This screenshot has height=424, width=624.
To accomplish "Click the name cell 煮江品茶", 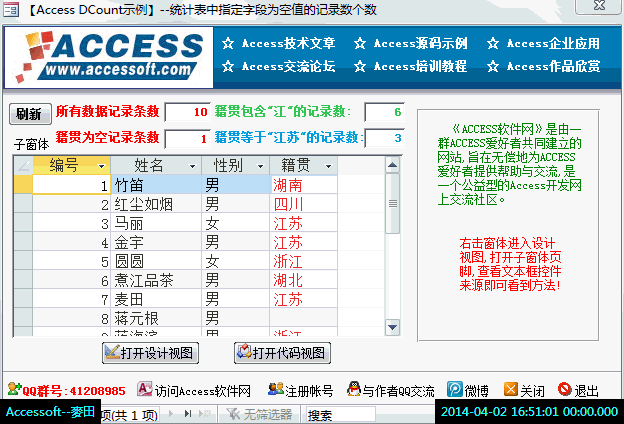I will click(x=156, y=280).
